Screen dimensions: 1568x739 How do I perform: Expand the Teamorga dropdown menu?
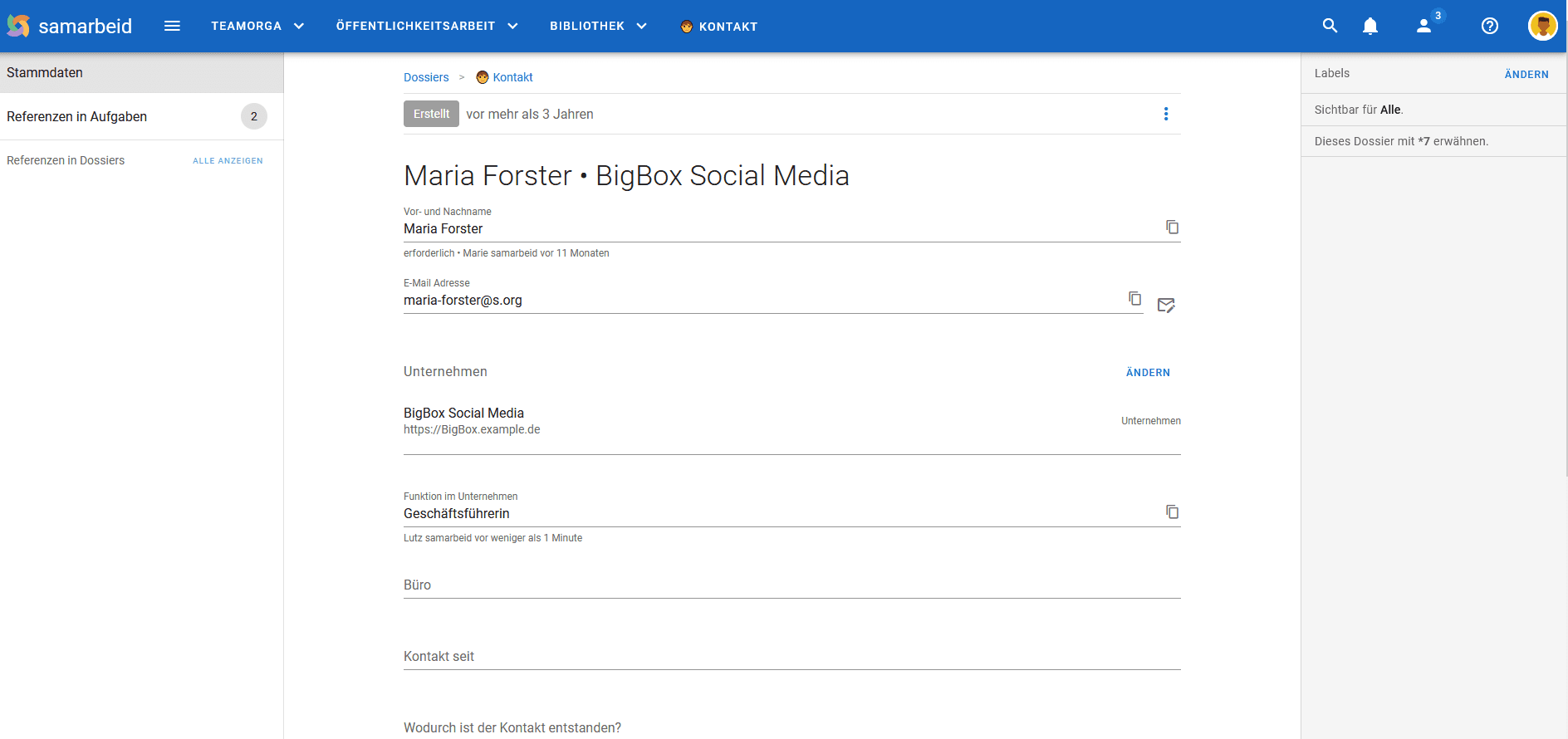pyautogui.click(x=257, y=26)
